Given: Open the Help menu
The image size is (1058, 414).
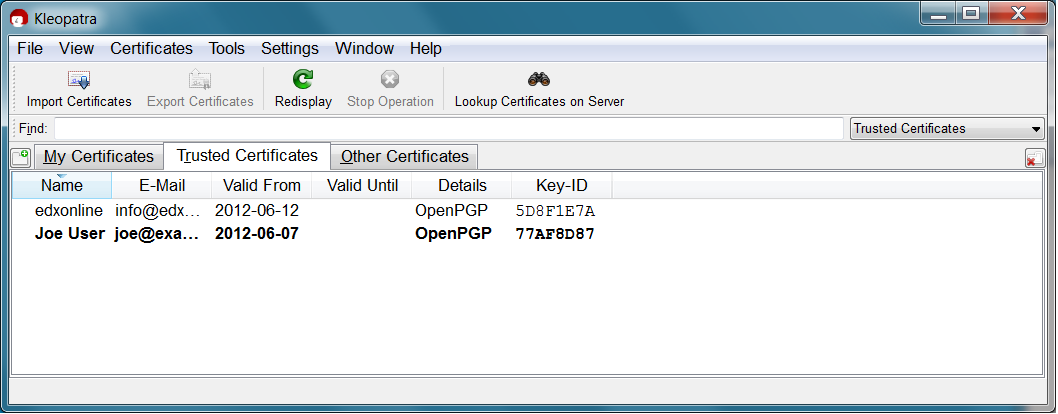Looking at the screenshot, I should point(426,49).
